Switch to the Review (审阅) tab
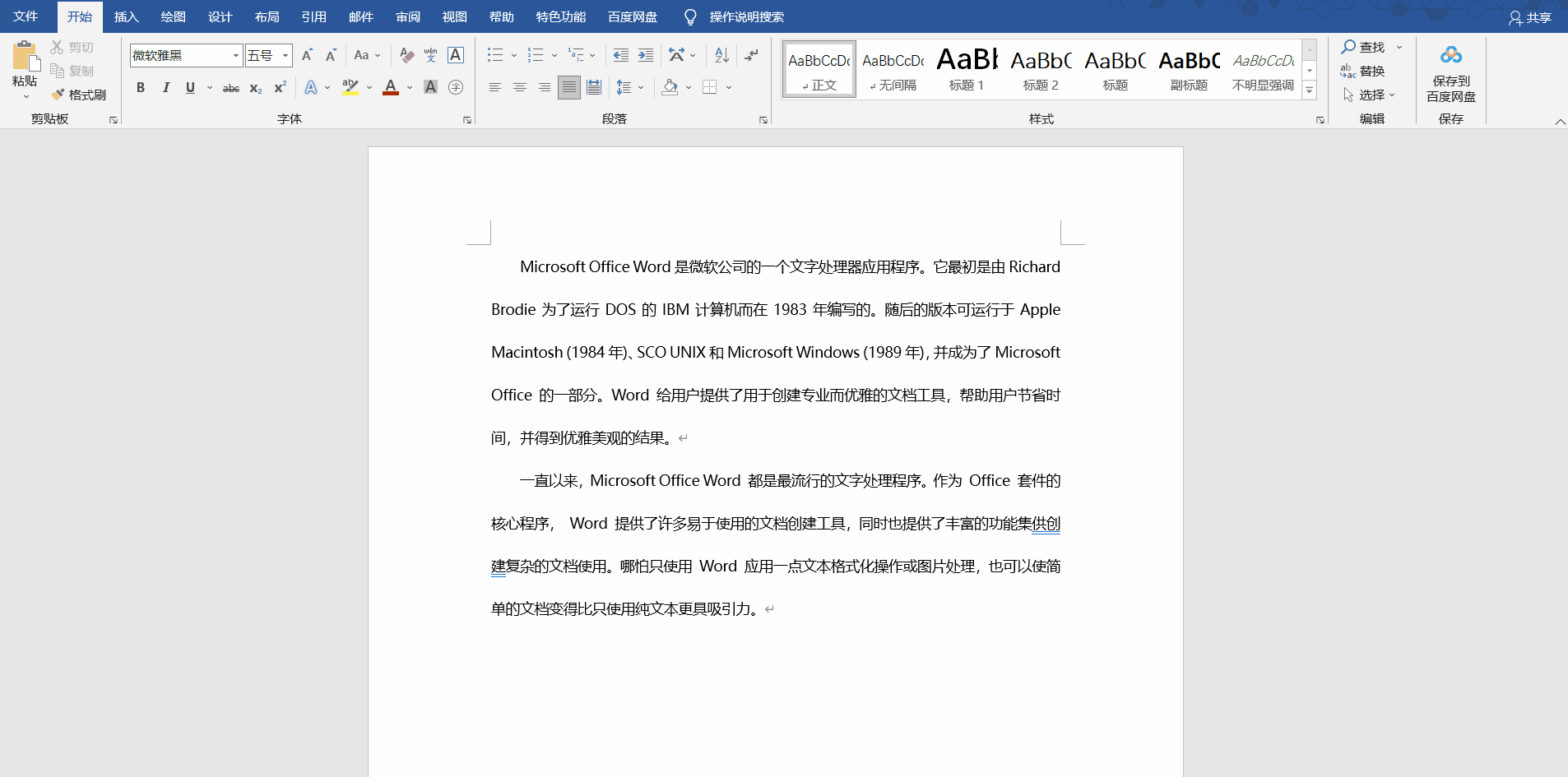Viewport: 1568px width, 777px height. pos(407,16)
